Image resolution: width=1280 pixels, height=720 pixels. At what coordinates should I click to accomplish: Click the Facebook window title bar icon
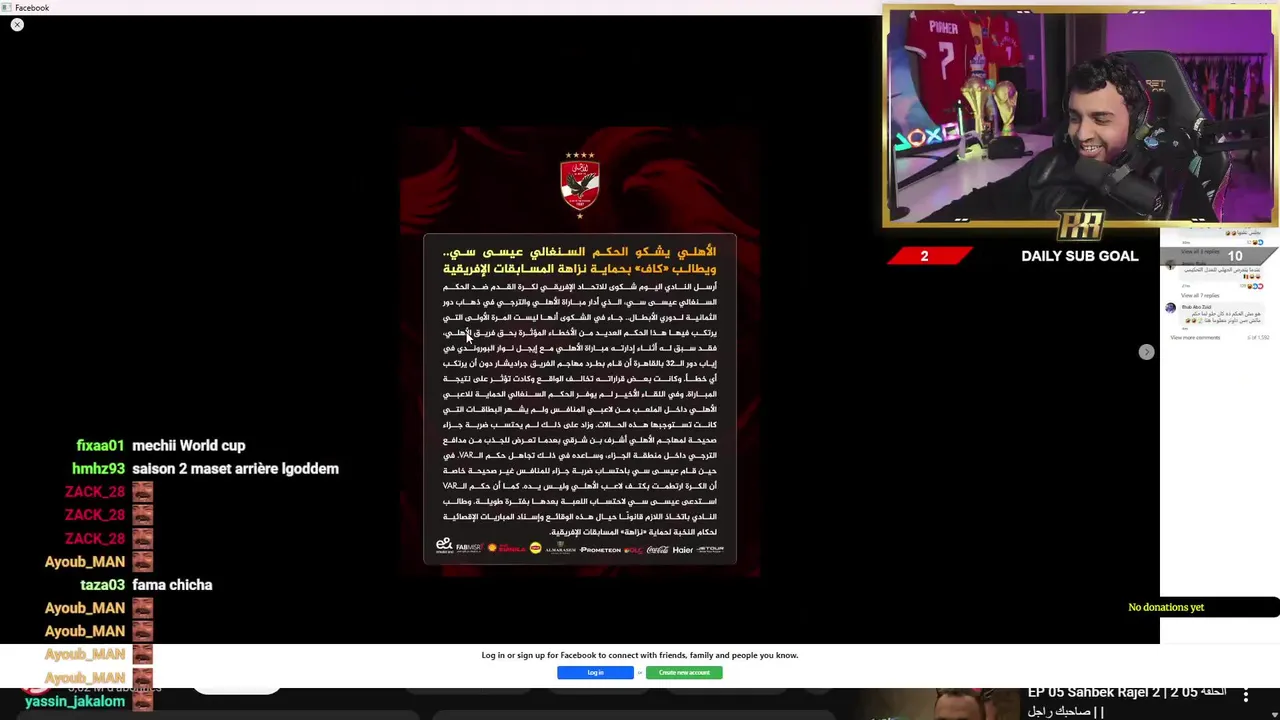point(7,7)
